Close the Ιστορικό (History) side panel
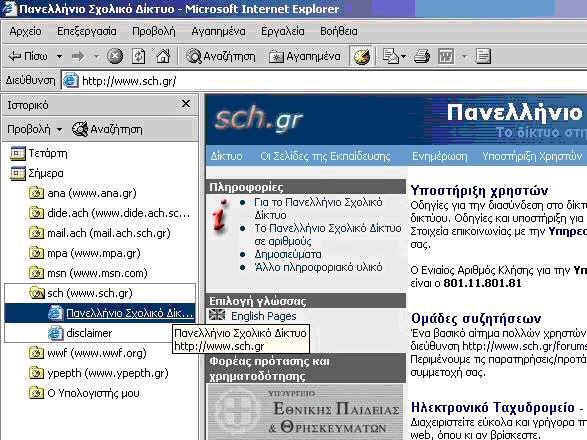This screenshot has width=587, height=440. coord(186,104)
